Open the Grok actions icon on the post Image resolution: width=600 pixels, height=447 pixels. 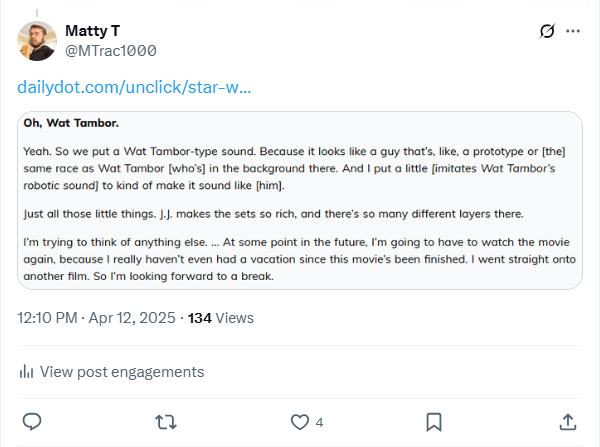point(547,31)
